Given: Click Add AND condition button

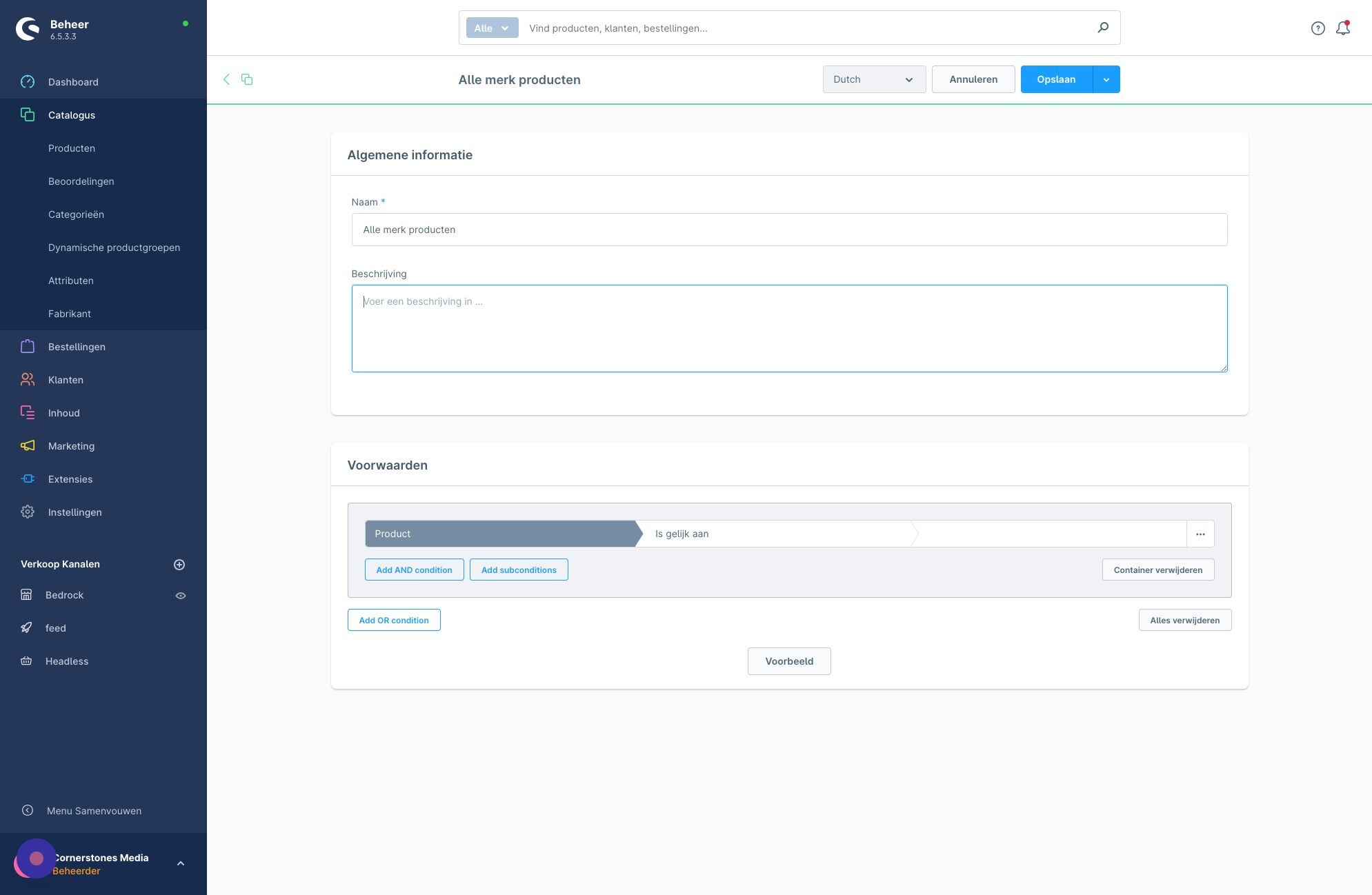Looking at the screenshot, I should pos(414,570).
